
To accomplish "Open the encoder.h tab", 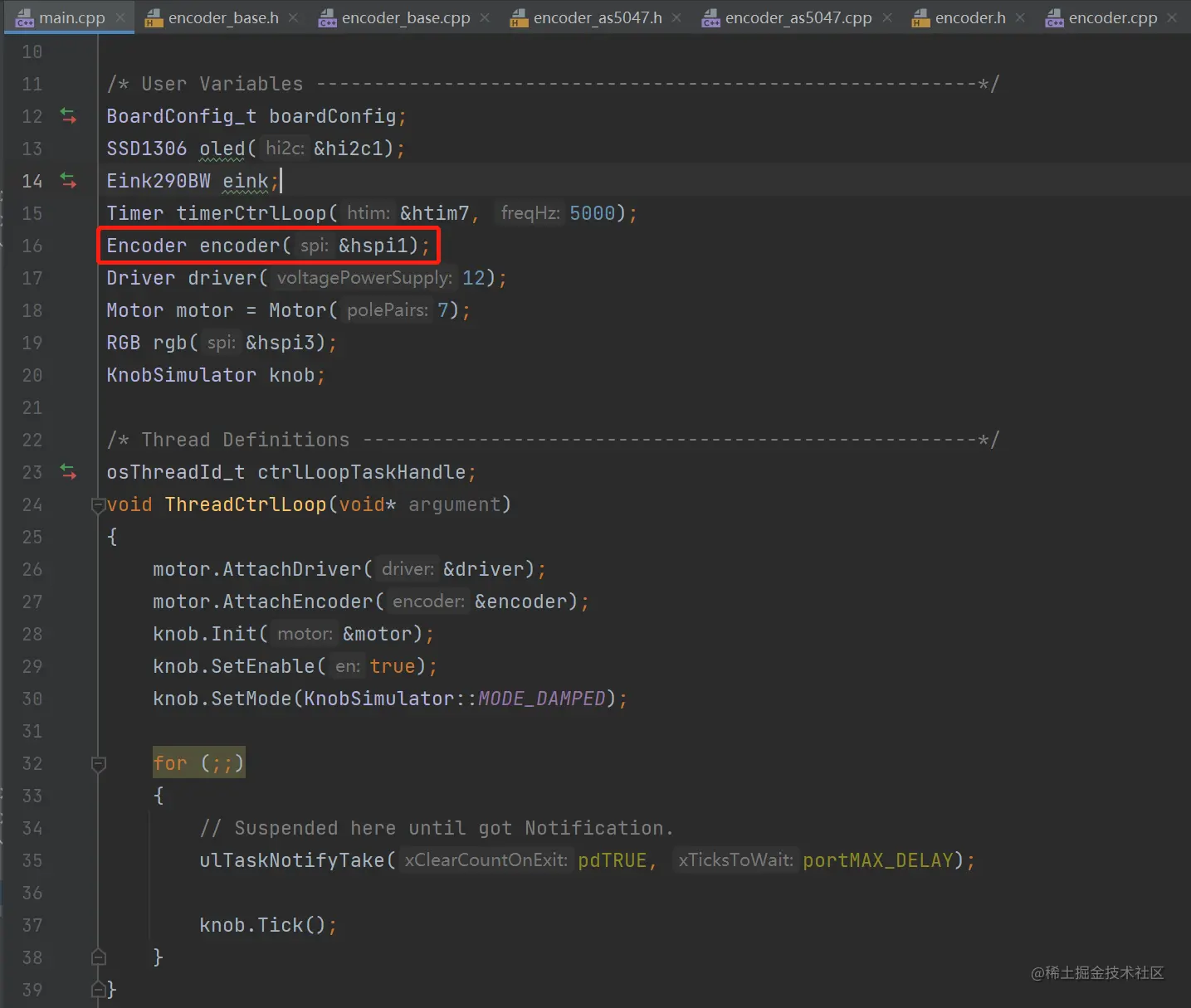I will coord(970,17).
